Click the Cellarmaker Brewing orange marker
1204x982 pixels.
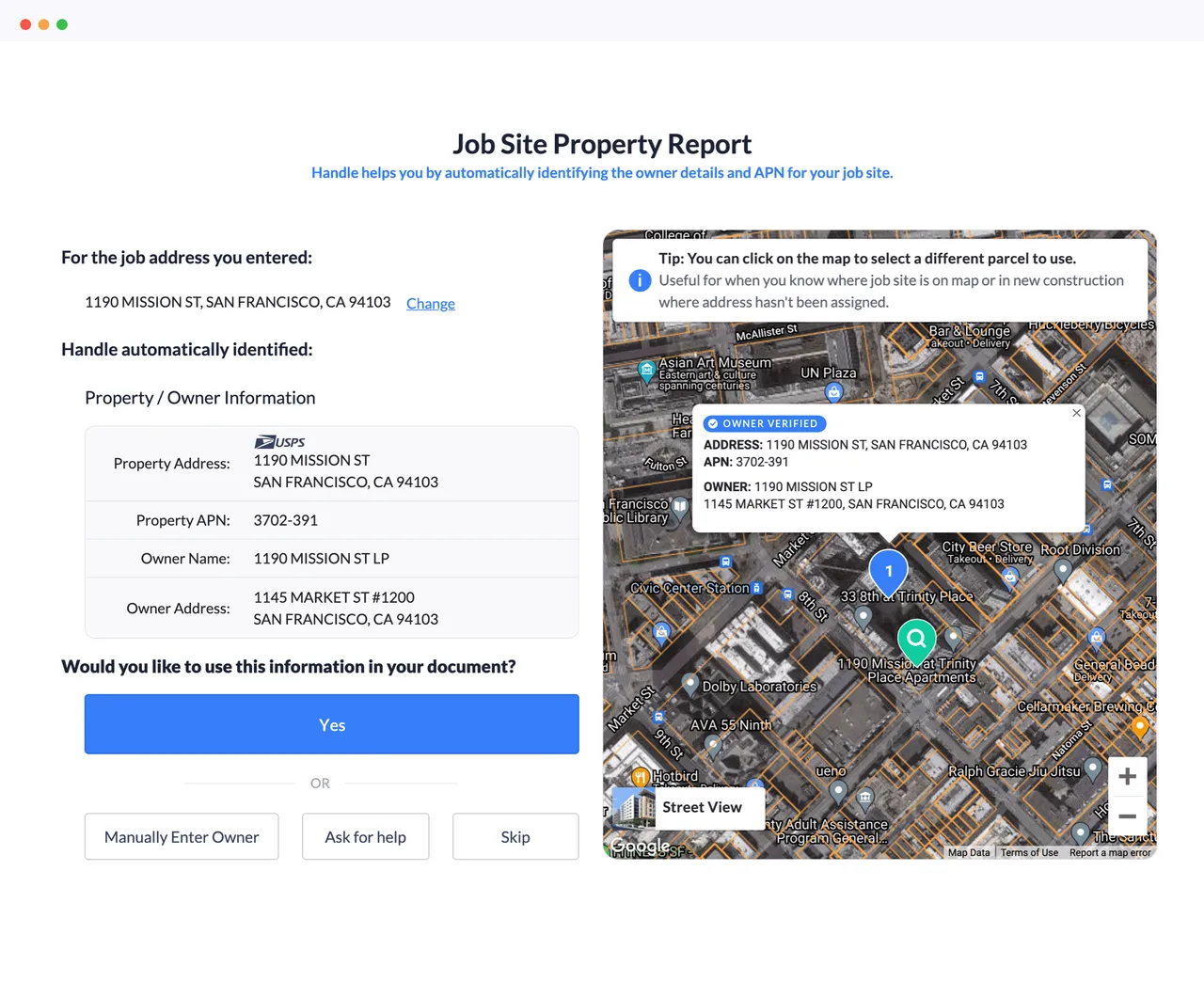tap(1139, 726)
